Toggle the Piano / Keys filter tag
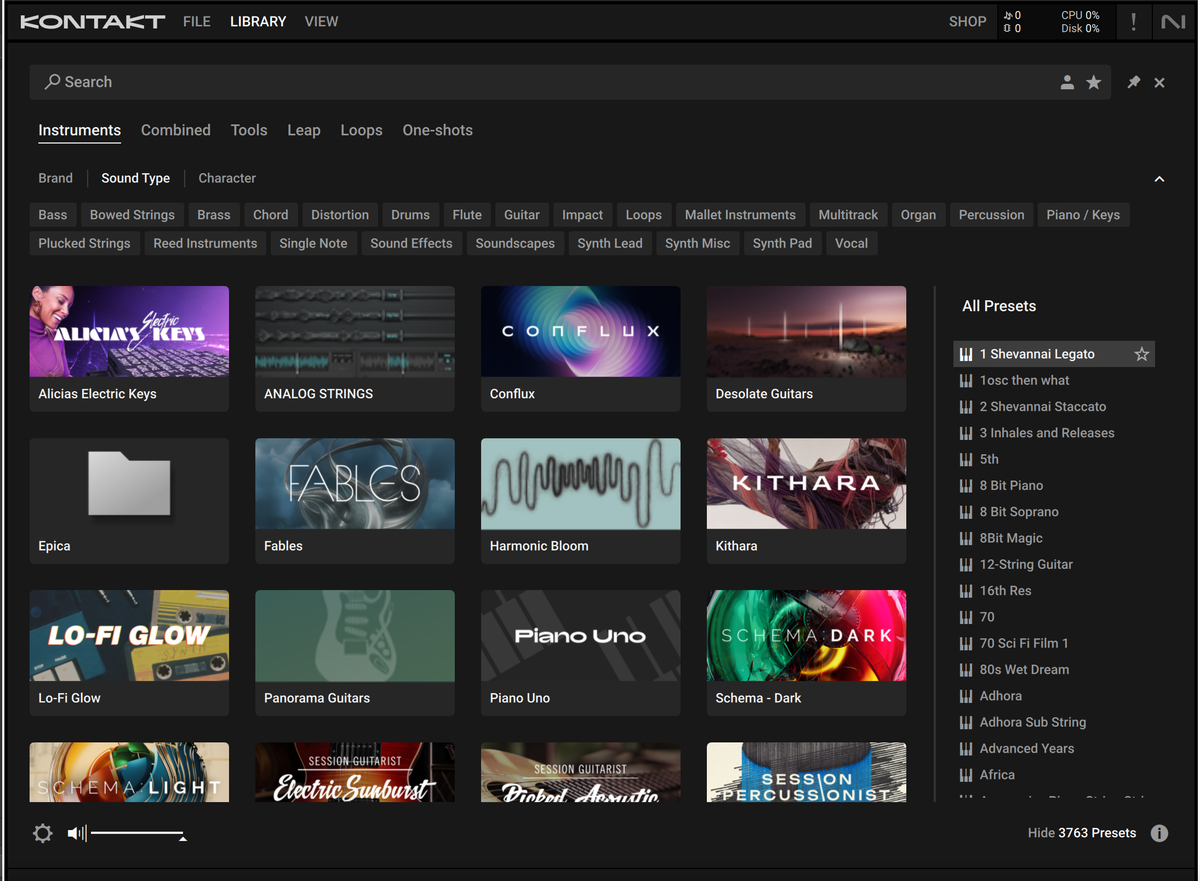The image size is (1200, 881). click(x=1083, y=215)
